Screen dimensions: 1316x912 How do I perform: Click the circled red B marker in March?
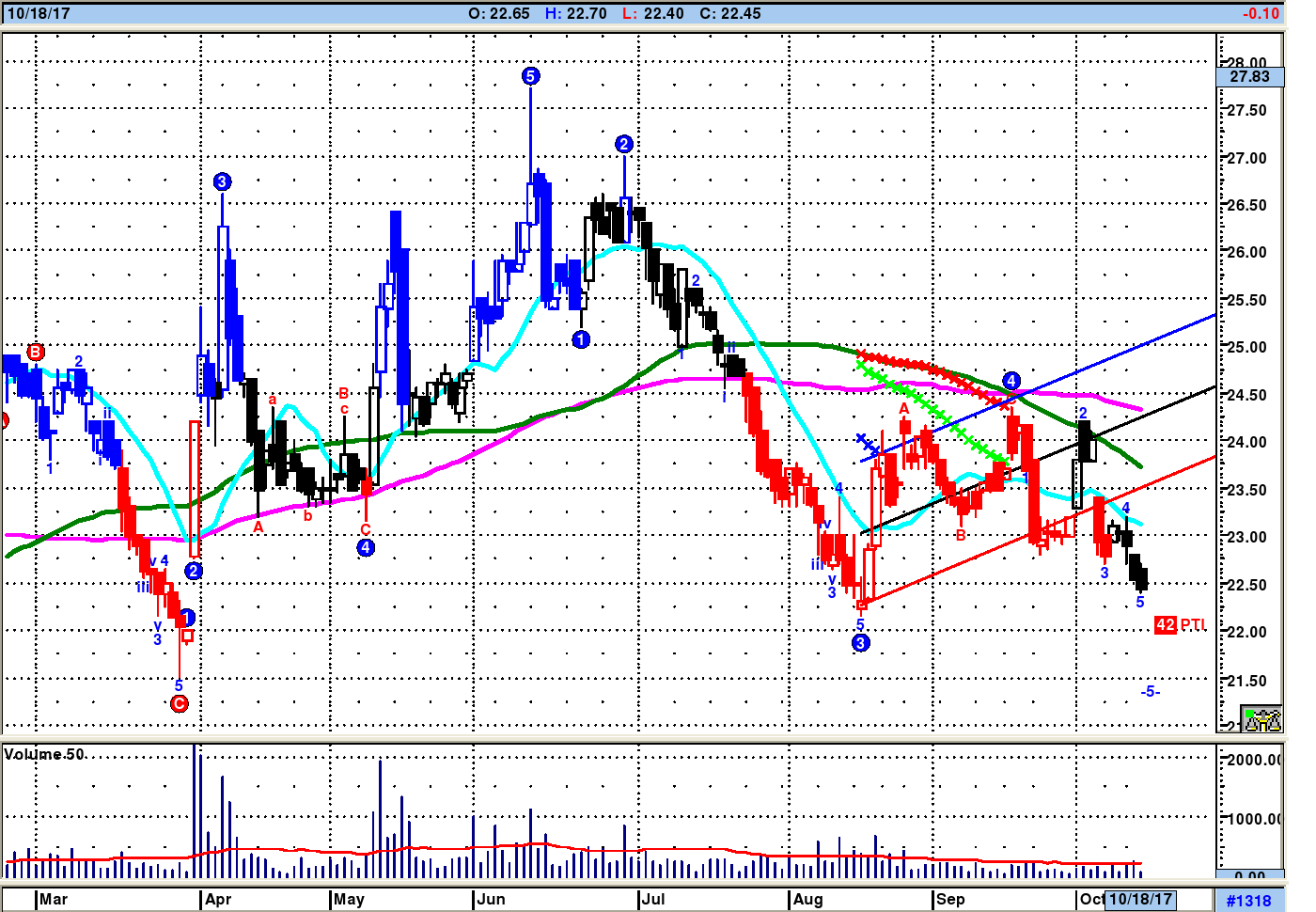pos(36,353)
